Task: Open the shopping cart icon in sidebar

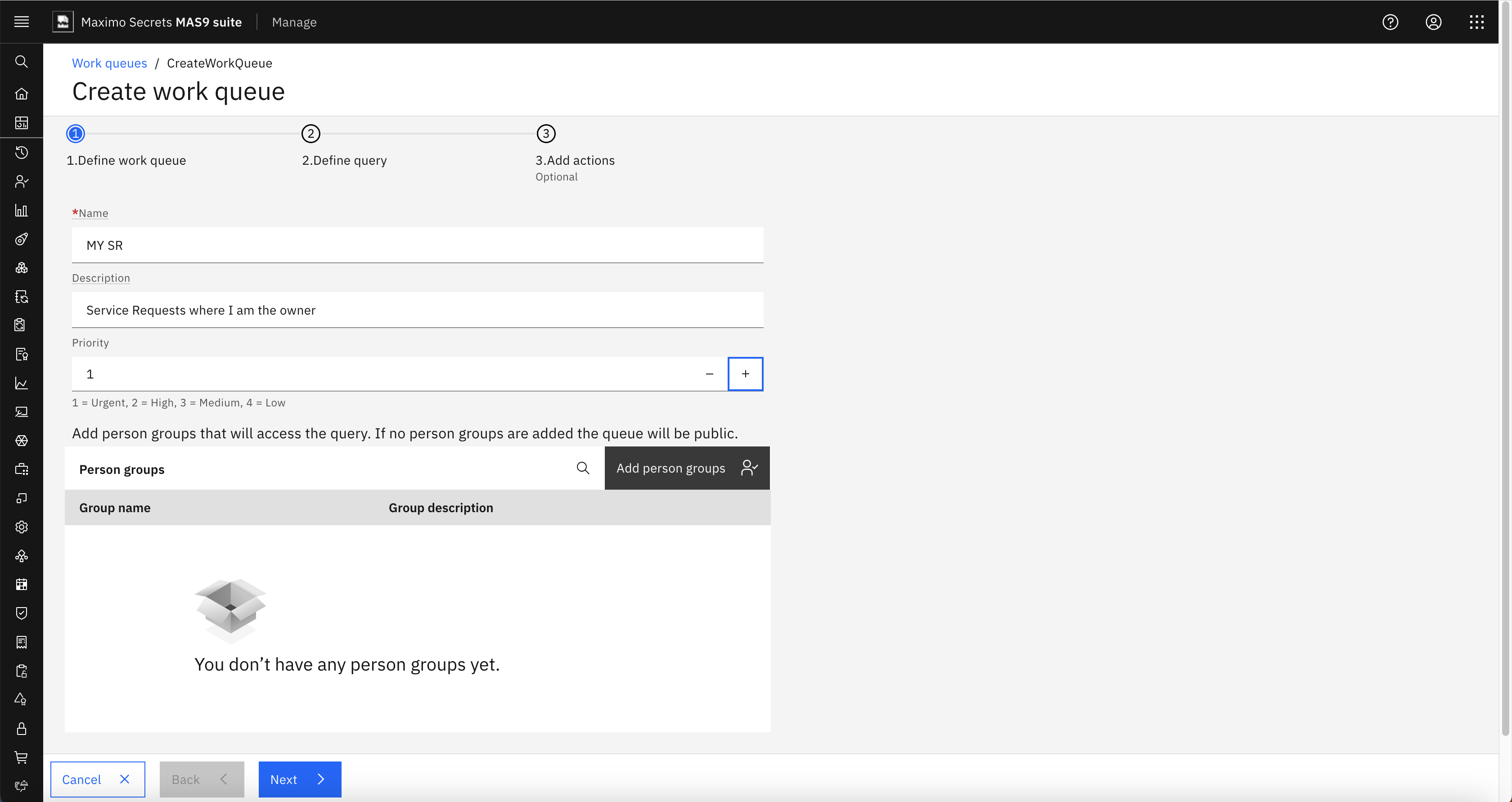Action: coord(22,758)
